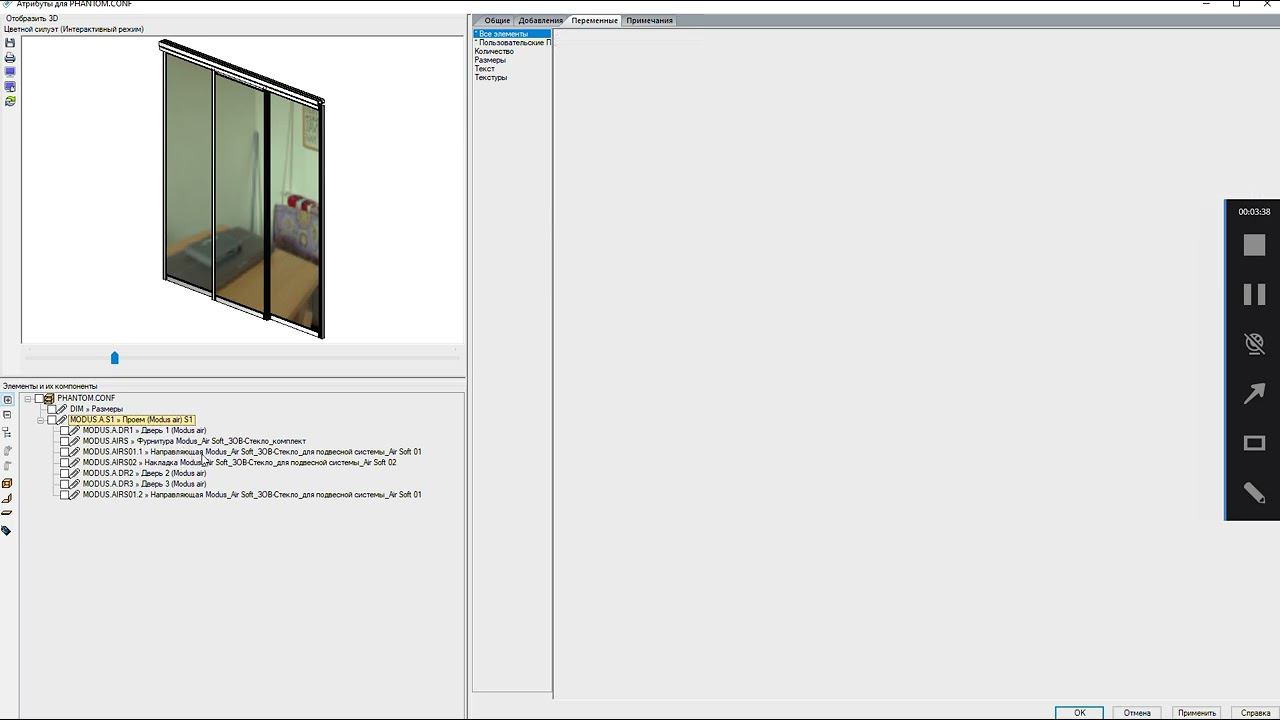Select the arrow drawing tool in recorder
Screen dimensions: 1280x720
(1254, 393)
